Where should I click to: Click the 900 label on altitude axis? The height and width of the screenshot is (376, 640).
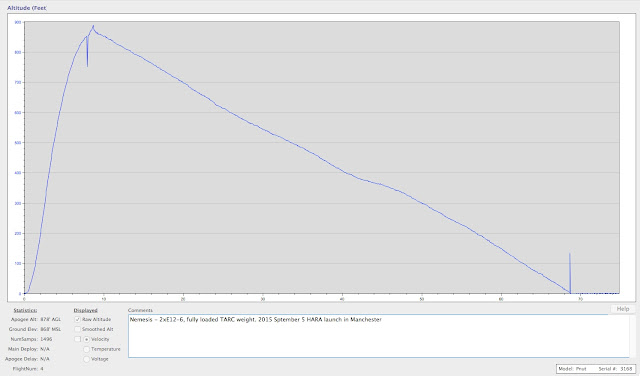(x=18, y=22)
